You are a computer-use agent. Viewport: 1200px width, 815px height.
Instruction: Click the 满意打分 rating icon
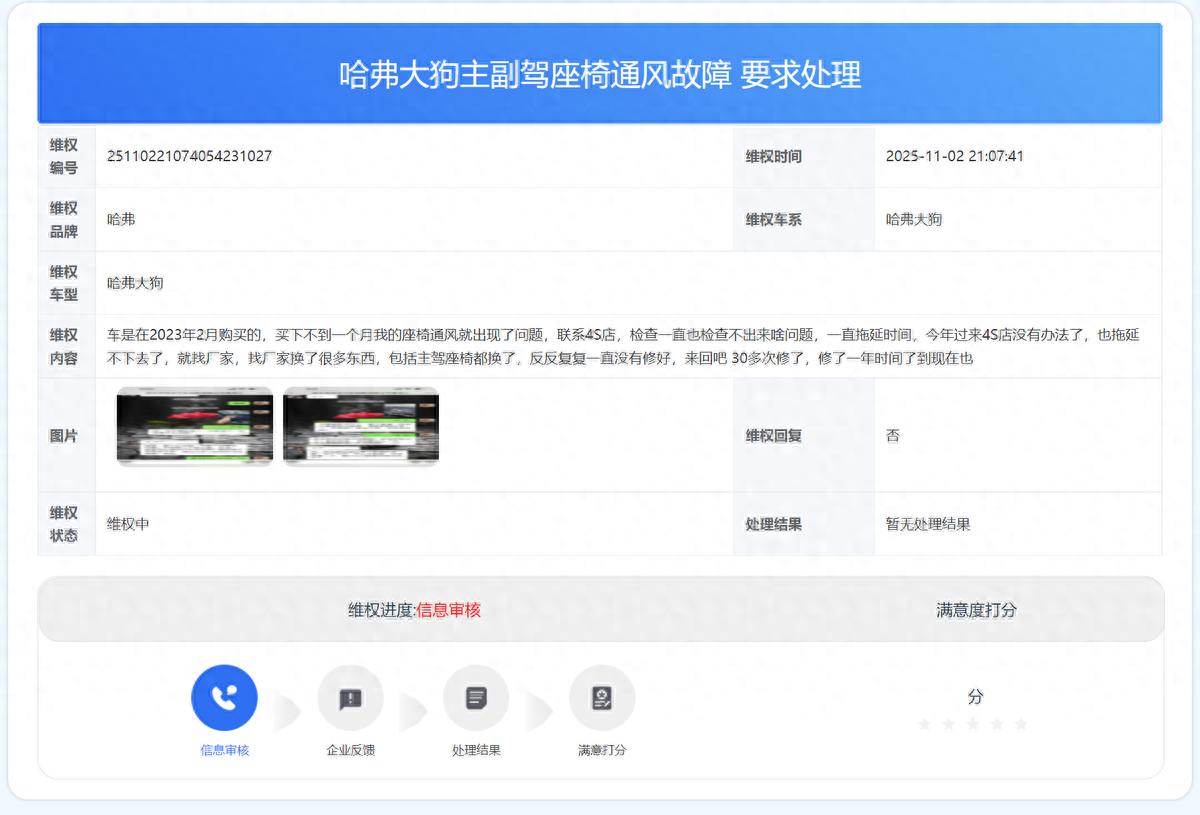[602, 698]
